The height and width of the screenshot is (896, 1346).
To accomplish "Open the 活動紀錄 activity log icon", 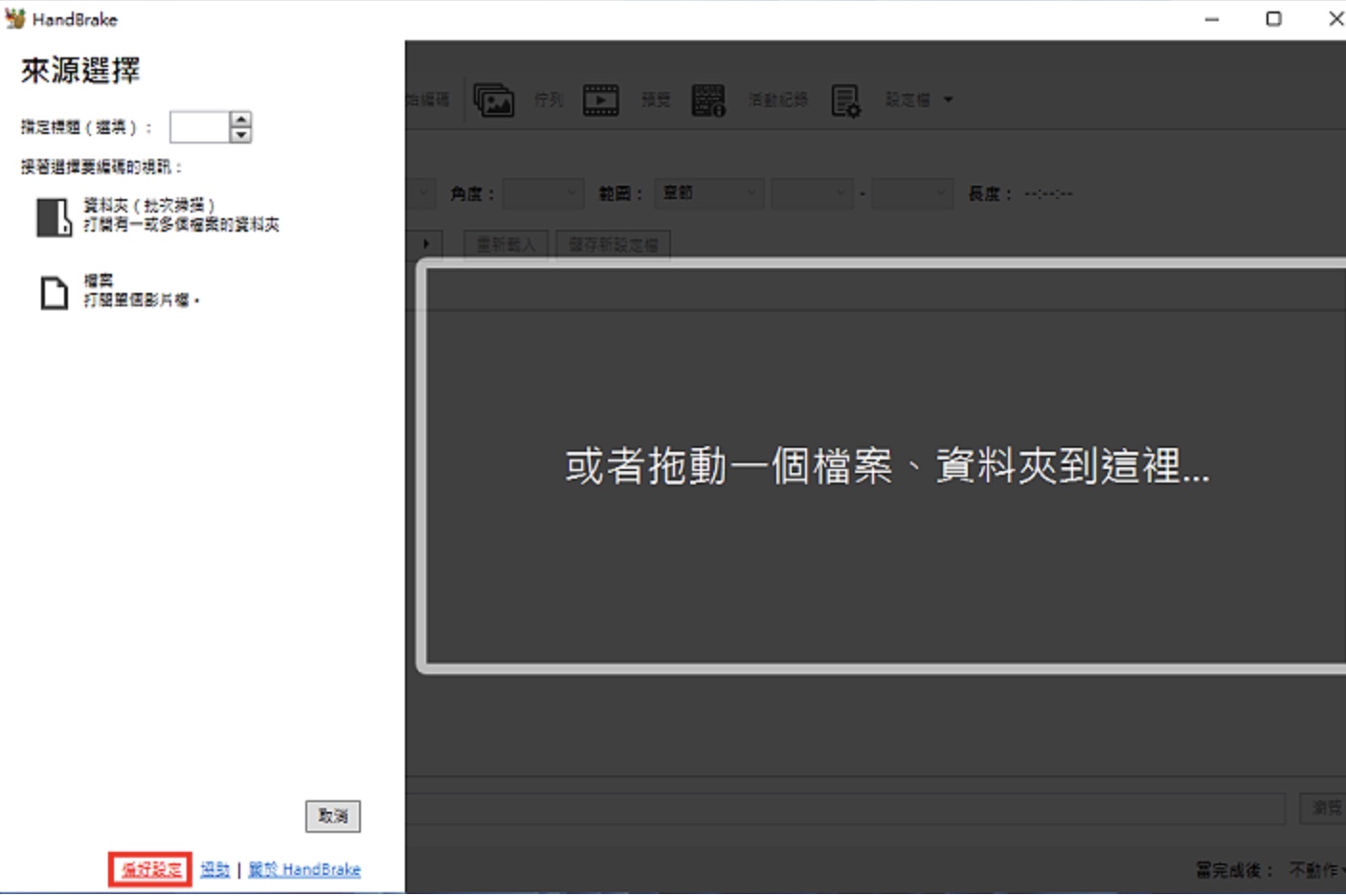I will click(708, 100).
